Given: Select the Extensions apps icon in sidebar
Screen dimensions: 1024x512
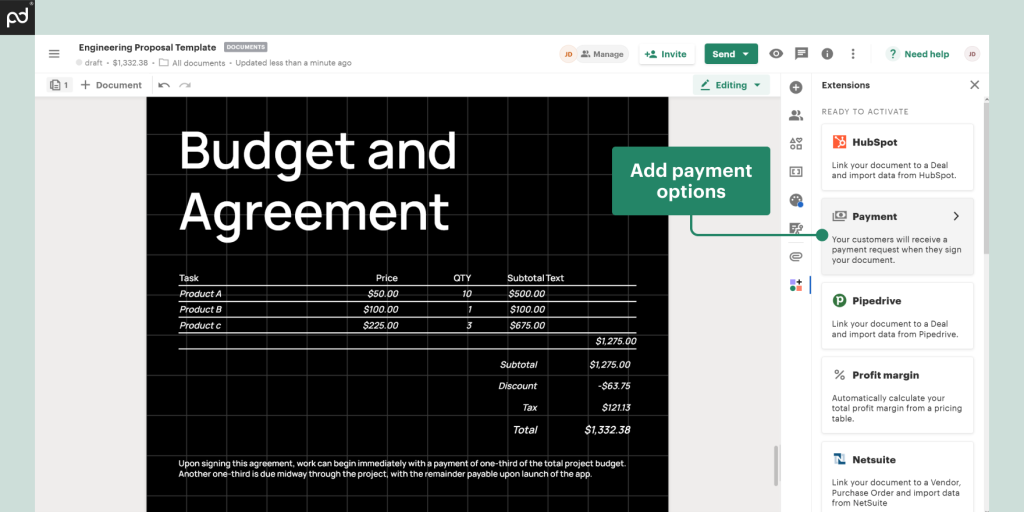Looking at the screenshot, I should pyautogui.click(x=796, y=285).
